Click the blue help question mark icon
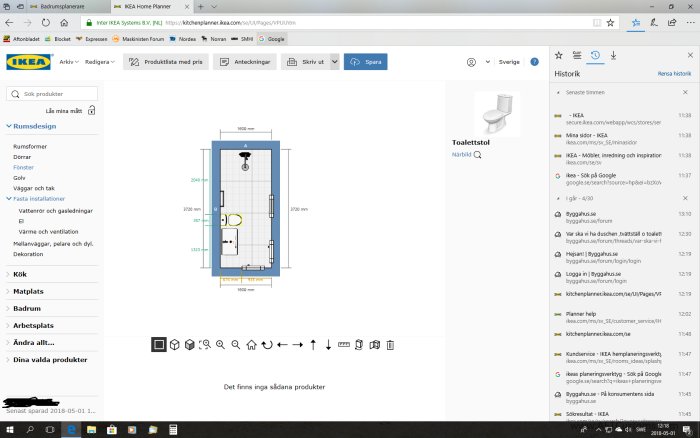This screenshot has width=700, height=438. [534, 62]
